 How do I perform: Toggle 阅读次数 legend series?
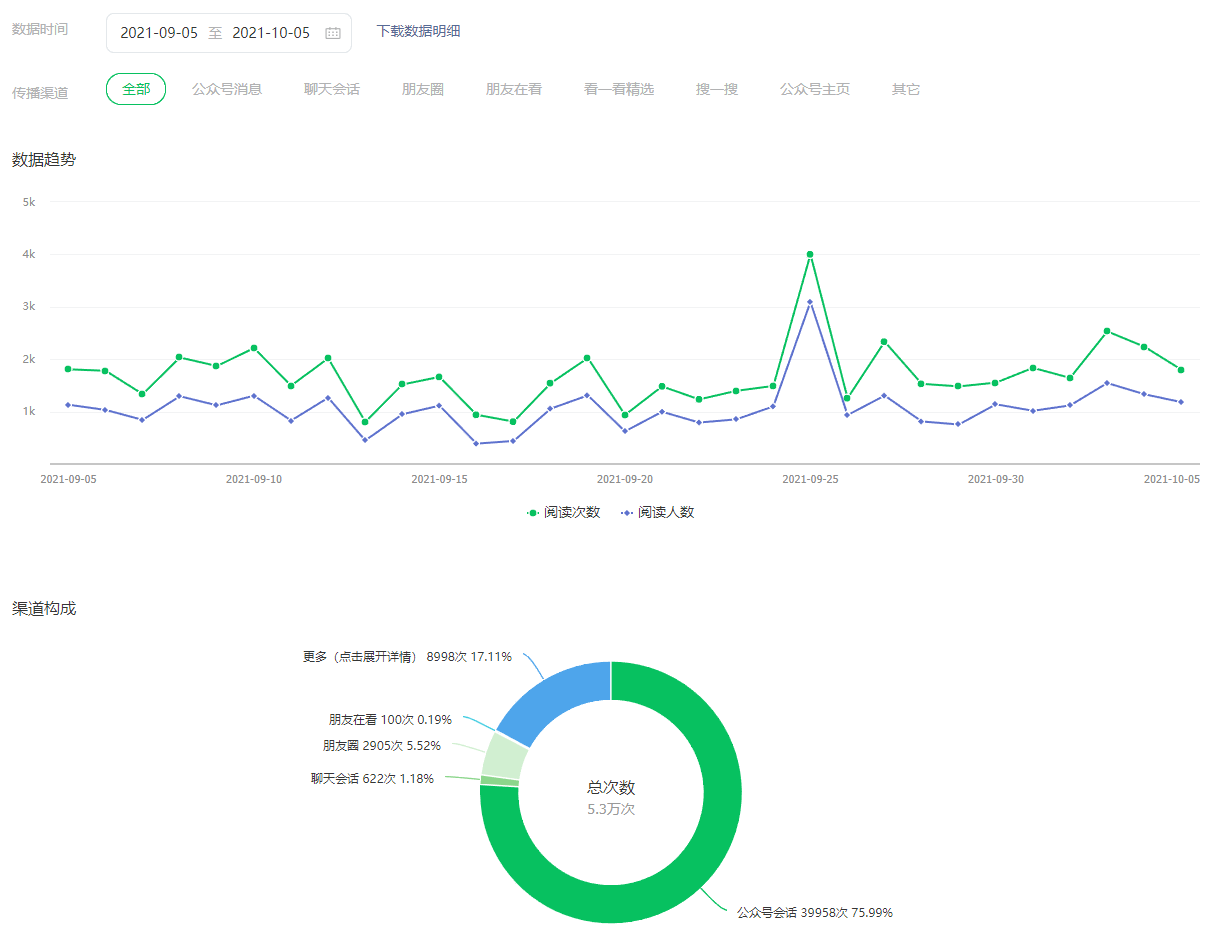click(563, 512)
